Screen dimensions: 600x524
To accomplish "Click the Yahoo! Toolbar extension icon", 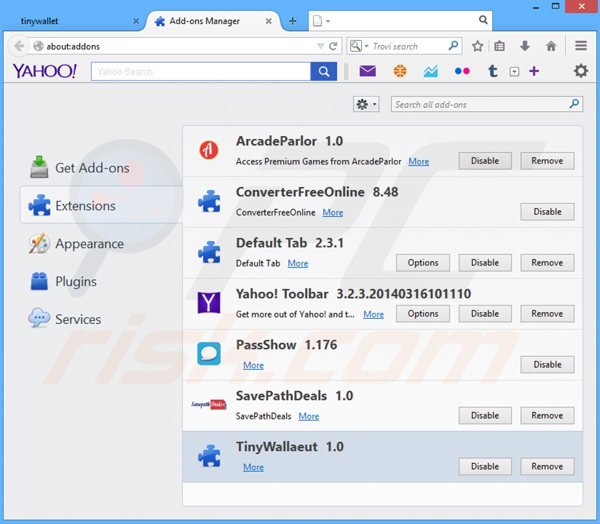I will click(x=209, y=302).
